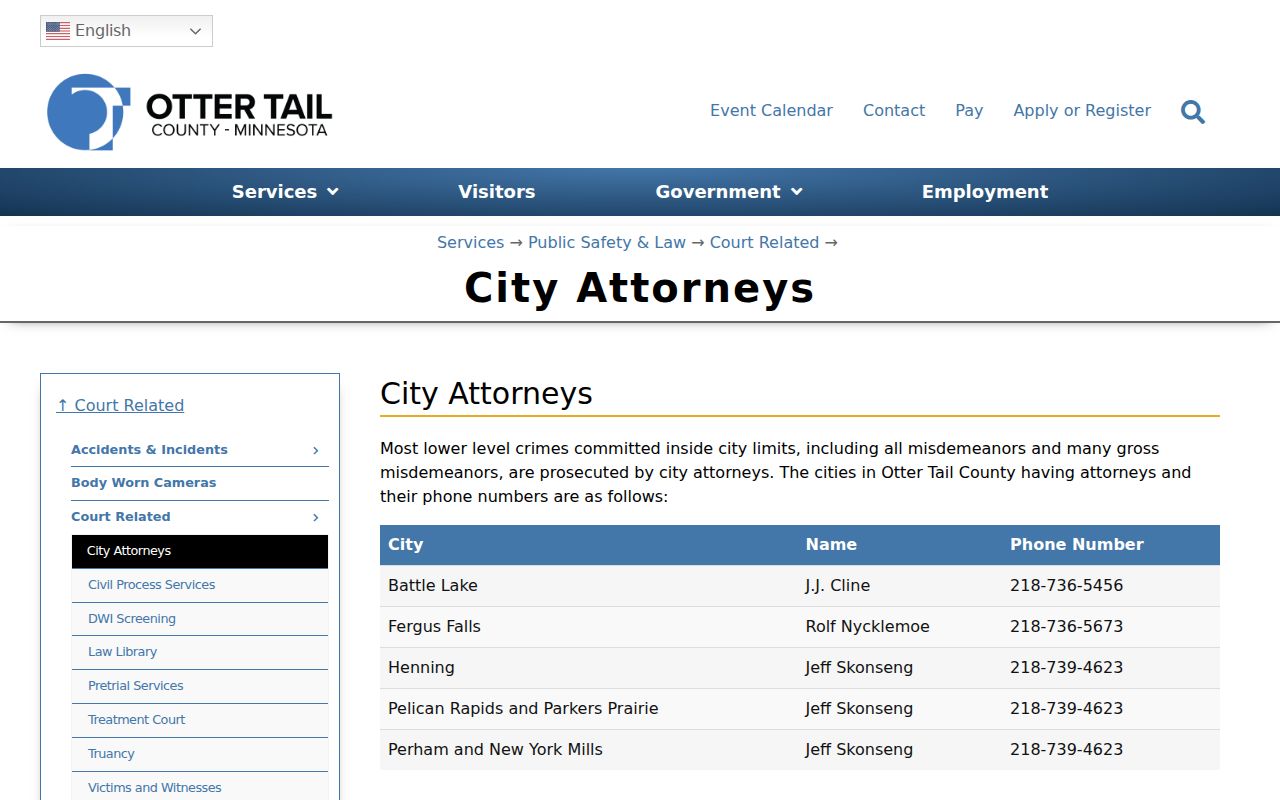Click phone number 218-736-5456

click(1066, 586)
